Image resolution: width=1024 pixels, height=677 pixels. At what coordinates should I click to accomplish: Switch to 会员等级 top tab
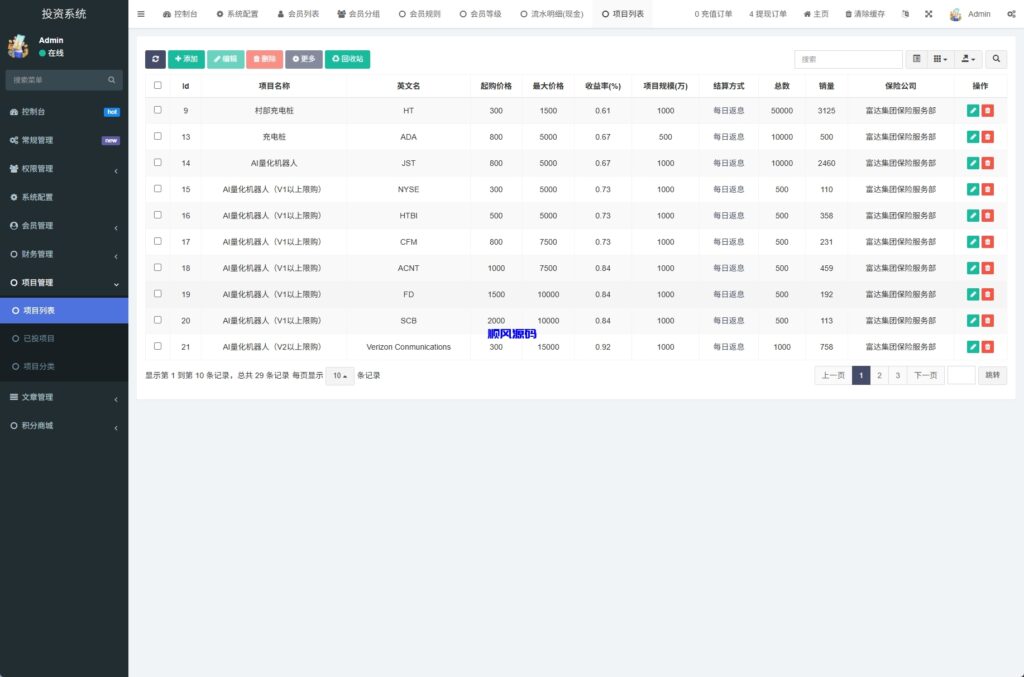[x=481, y=14]
